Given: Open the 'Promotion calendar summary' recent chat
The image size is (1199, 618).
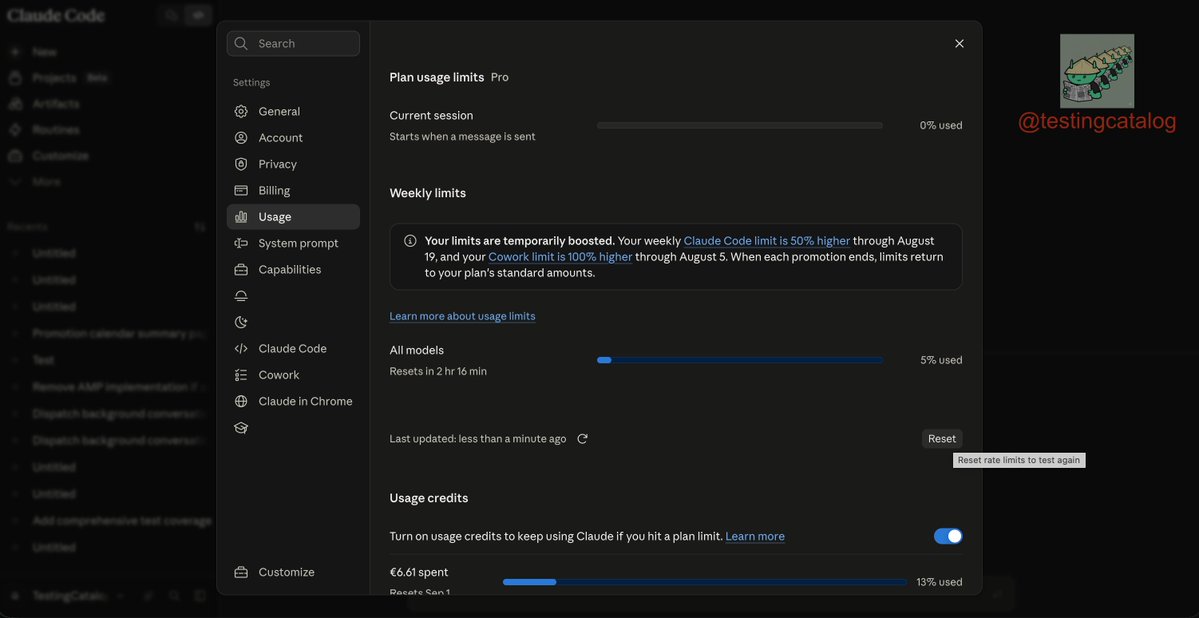Looking at the screenshot, I should (119, 333).
